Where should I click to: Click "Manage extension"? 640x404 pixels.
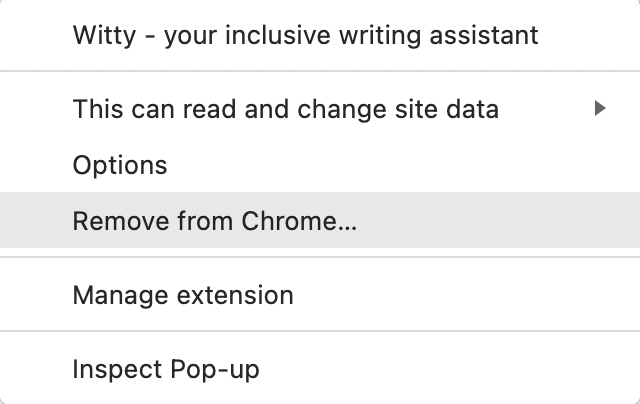[x=183, y=295]
